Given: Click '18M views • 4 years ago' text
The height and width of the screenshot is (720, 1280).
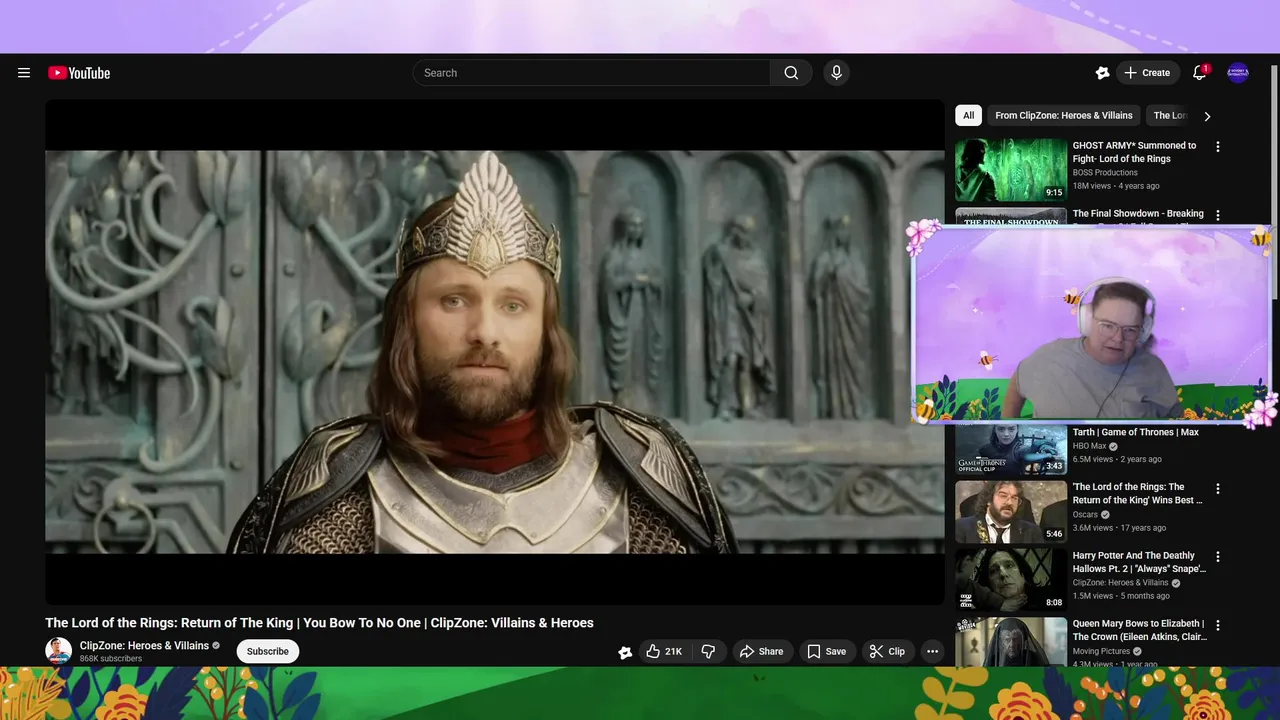Looking at the screenshot, I should tap(1116, 186).
